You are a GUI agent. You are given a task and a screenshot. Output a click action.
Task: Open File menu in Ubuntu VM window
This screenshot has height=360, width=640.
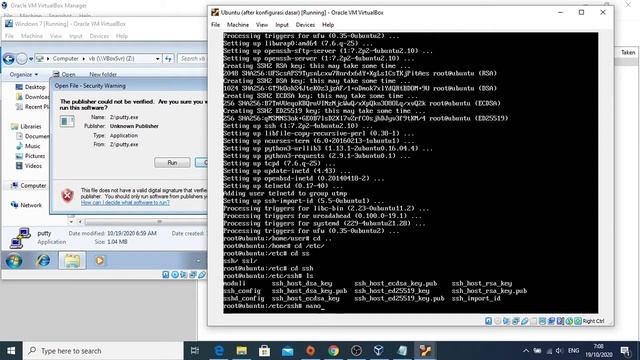click(x=216, y=25)
